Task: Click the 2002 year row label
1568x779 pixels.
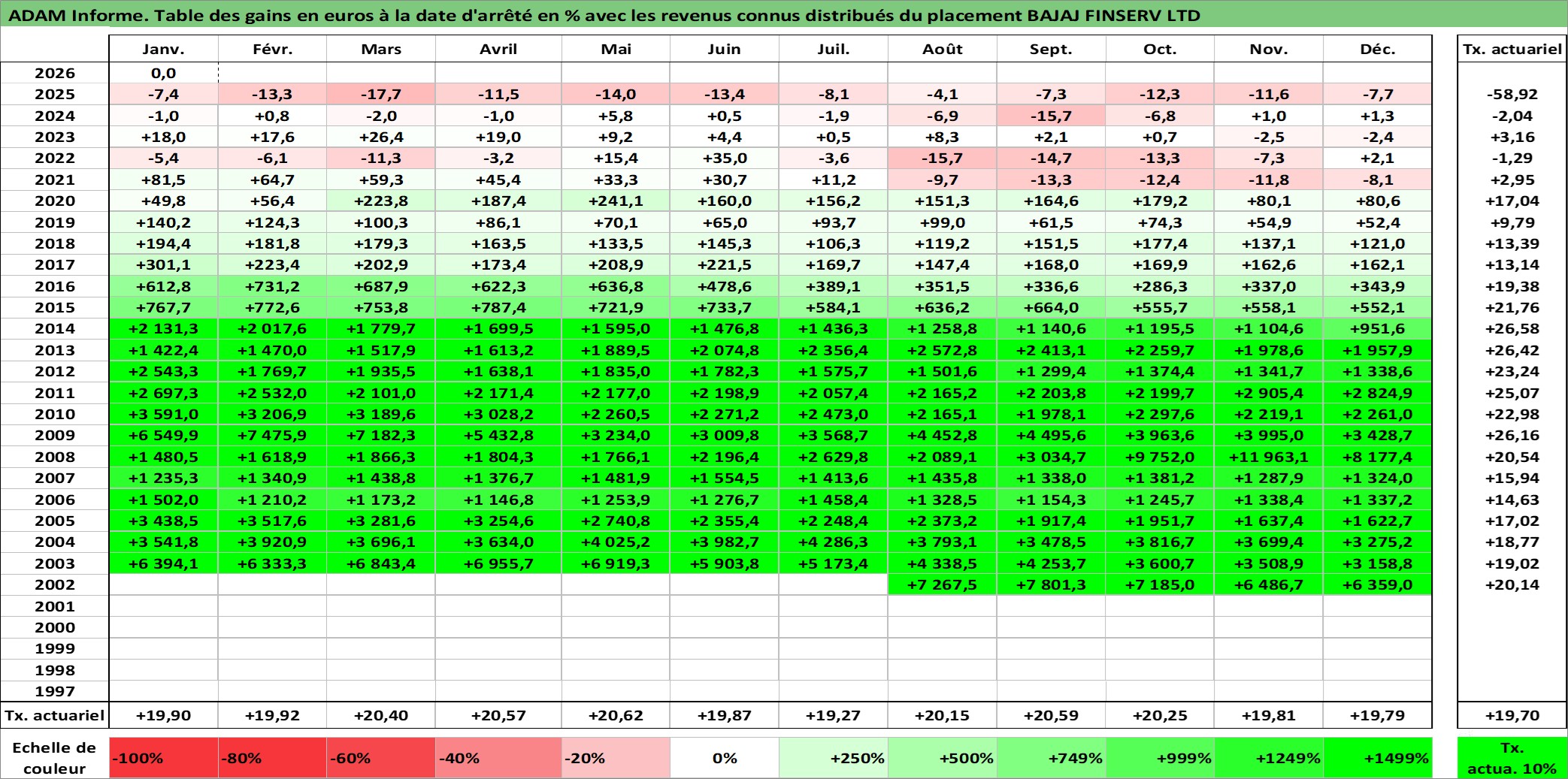Action: [55, 584]
